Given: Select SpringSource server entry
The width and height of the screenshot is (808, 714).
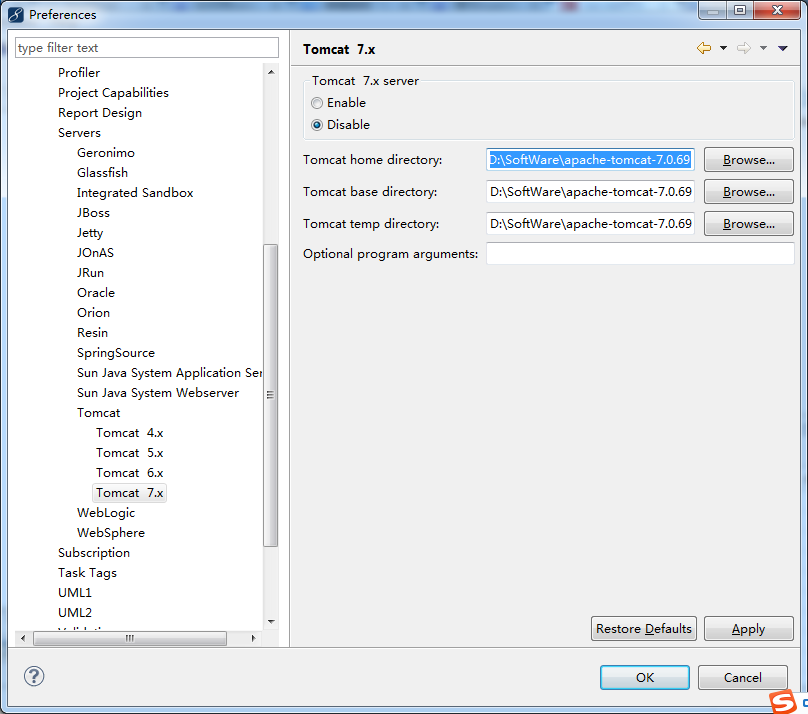Looking at the screenshot, I should (116, 353).
